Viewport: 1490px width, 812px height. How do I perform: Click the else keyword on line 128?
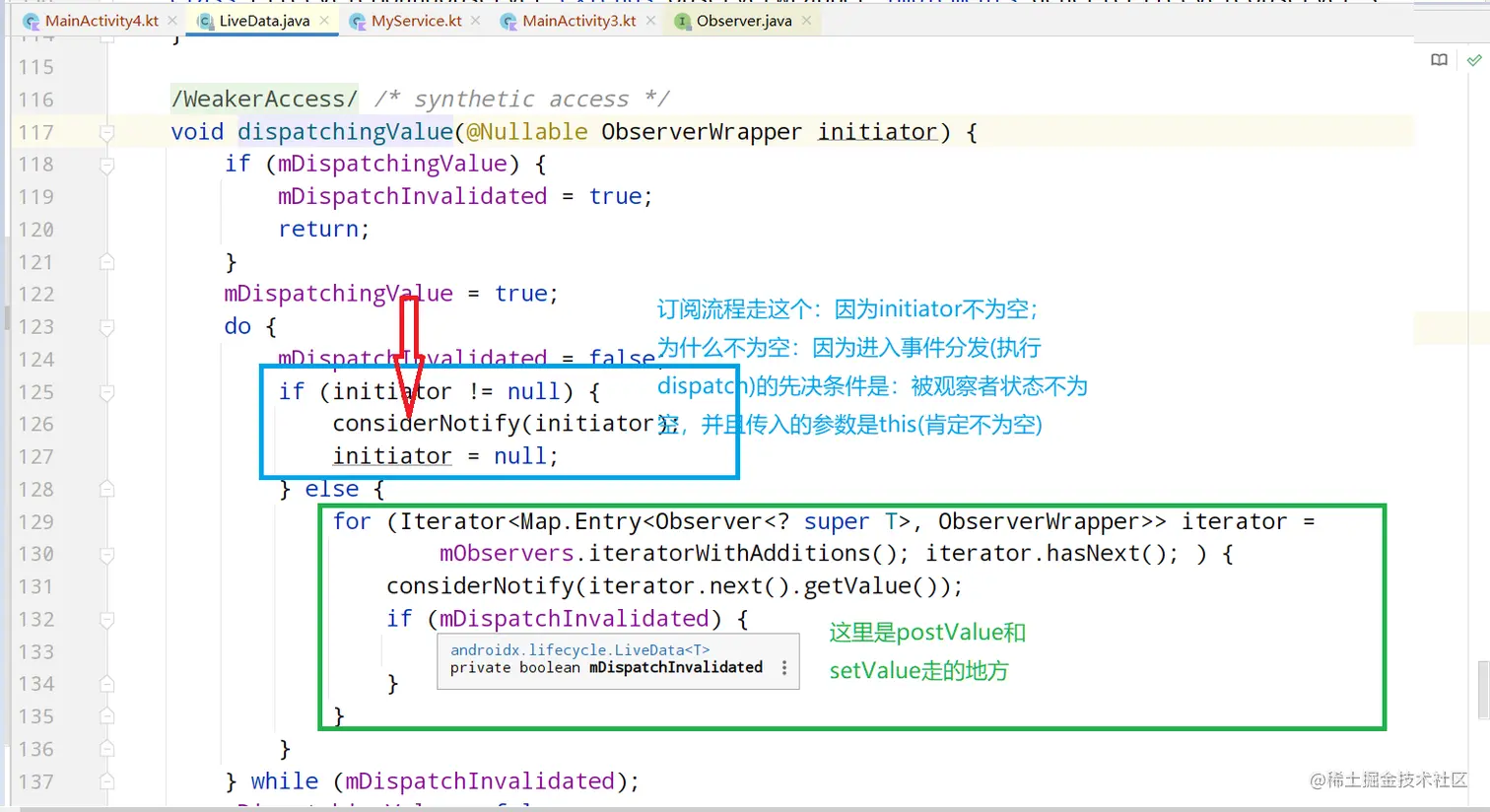[x=332, y=490]
